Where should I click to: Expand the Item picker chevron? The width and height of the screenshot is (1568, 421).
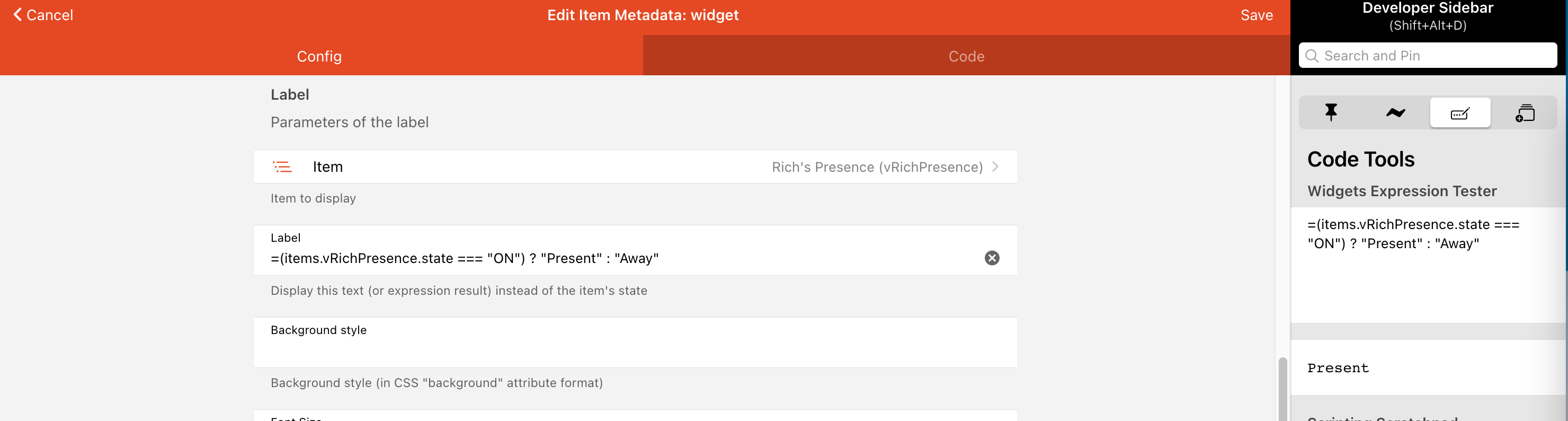[x=995, y=166]
